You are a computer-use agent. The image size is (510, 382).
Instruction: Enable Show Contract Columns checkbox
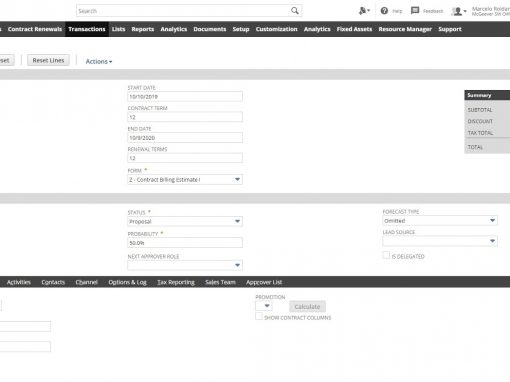click(x=259, y=316)
